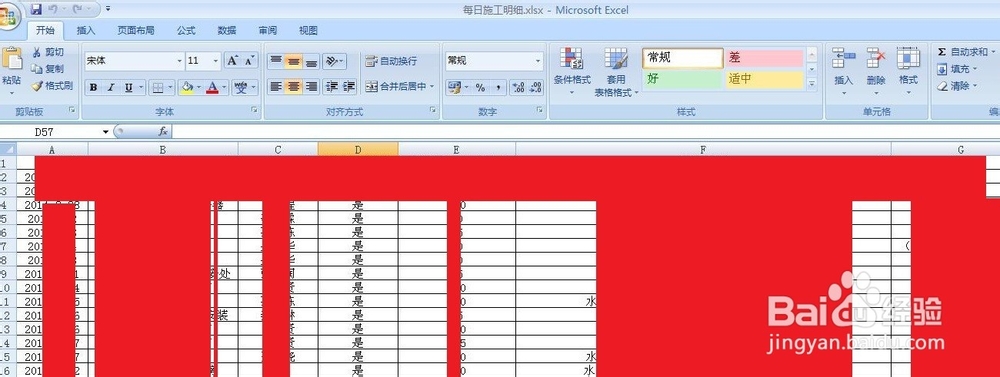Open 套用表格格式 table format gallery
Viewport: 1000px width, 377px height.
pos(615,71)
